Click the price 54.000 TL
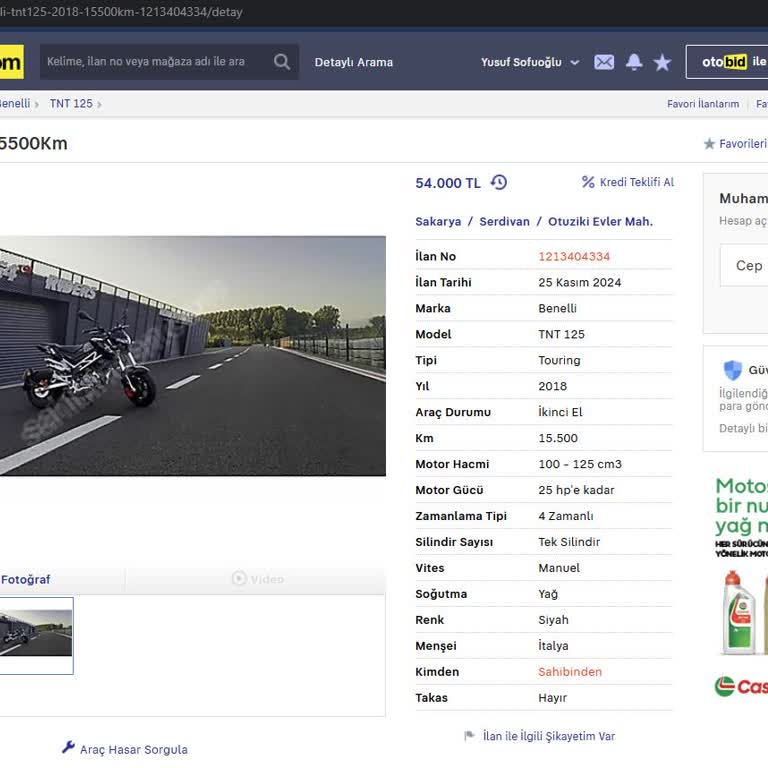Screen dimensions: 768x768 [x=448, y=183]
